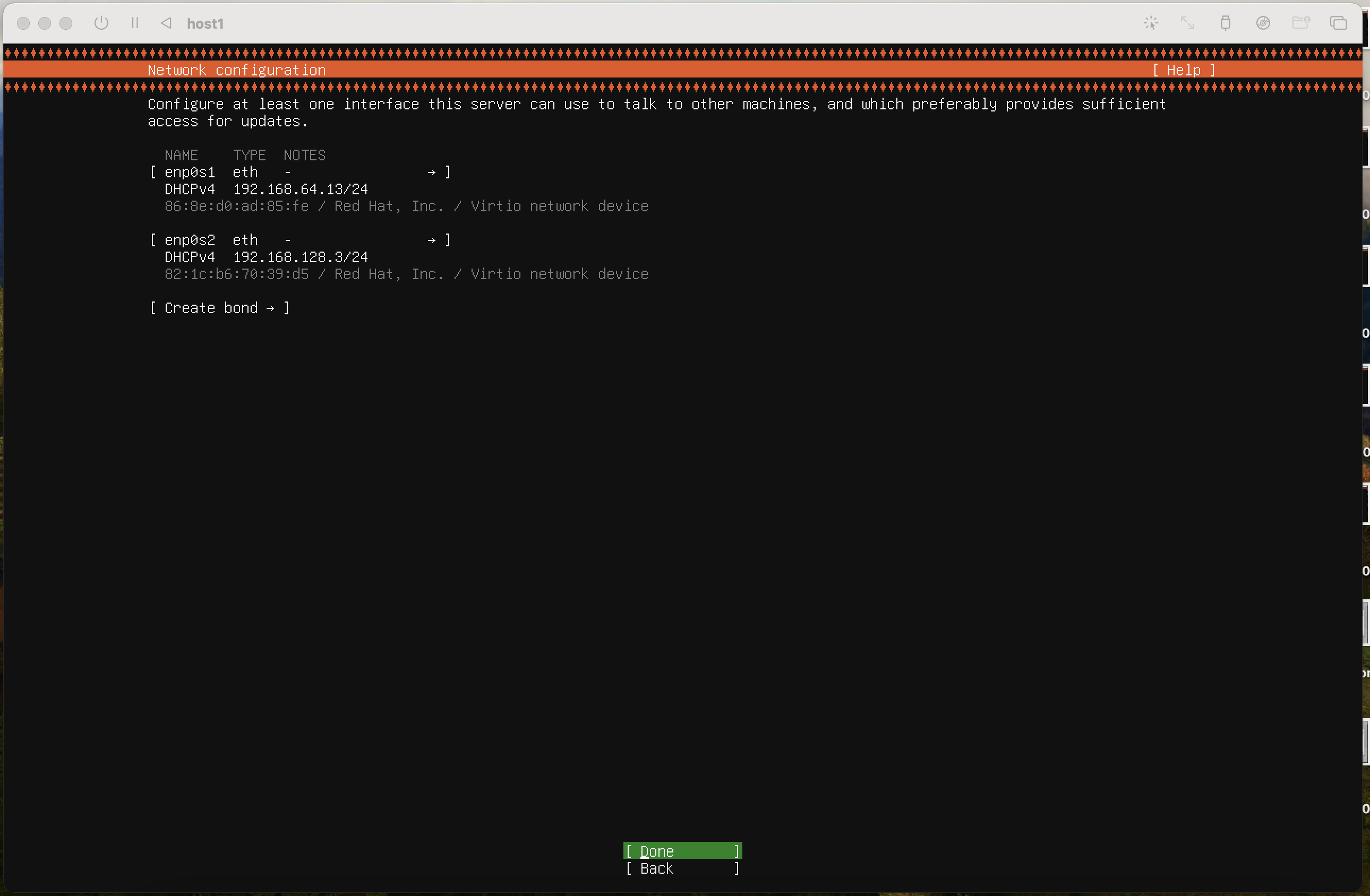Click the Network configuration header
1370x896 pixels.
236,70
